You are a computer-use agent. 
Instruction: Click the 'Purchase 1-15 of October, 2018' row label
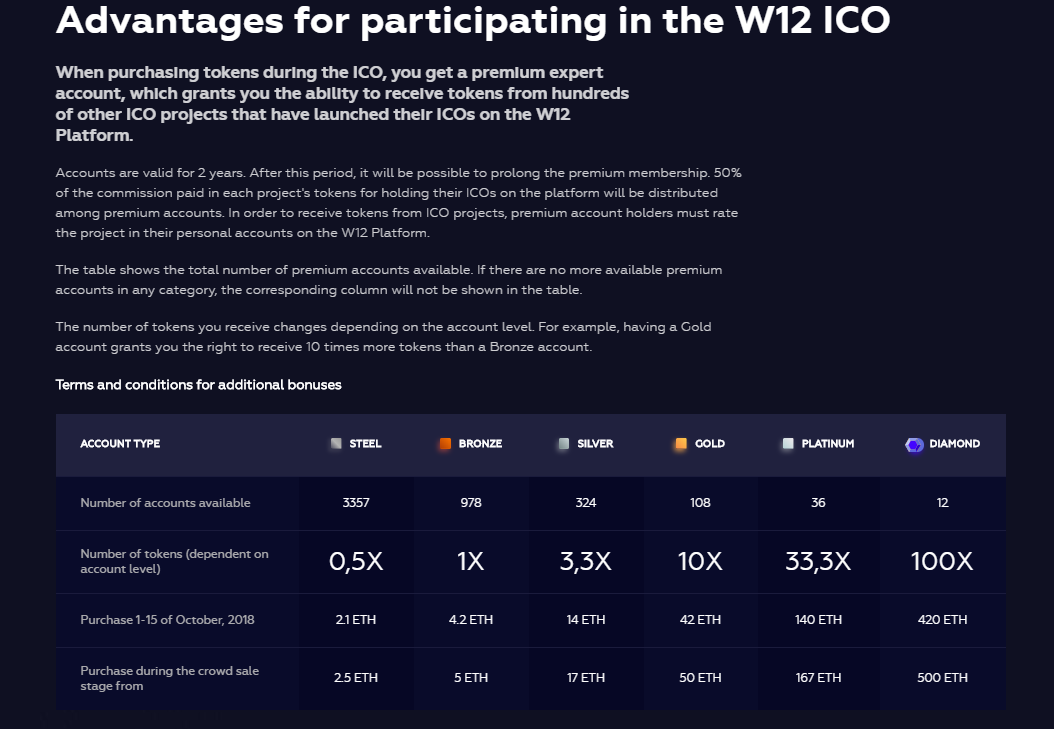pos(167,620)
